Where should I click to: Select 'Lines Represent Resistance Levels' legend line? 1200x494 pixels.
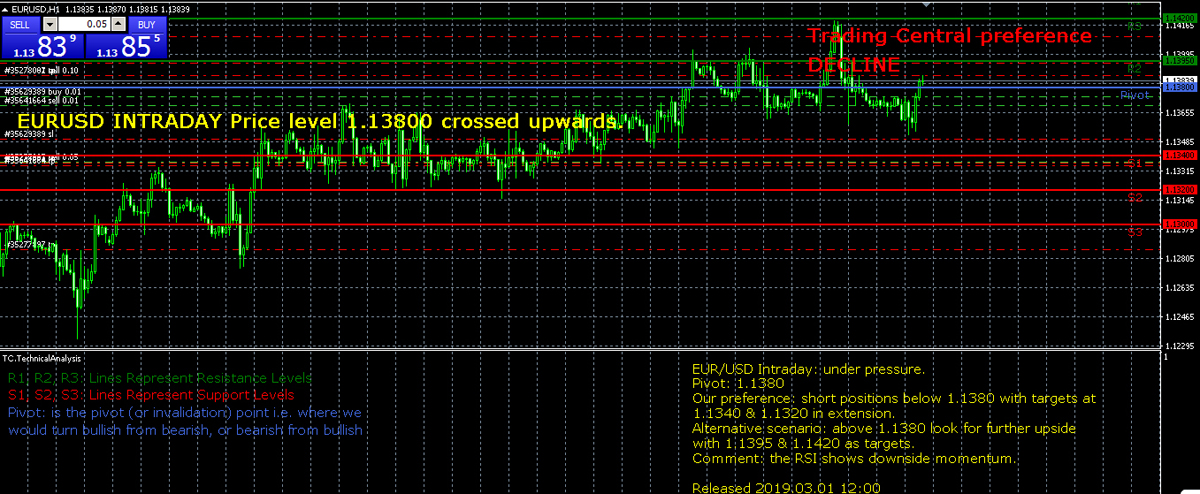coord(201,379)
